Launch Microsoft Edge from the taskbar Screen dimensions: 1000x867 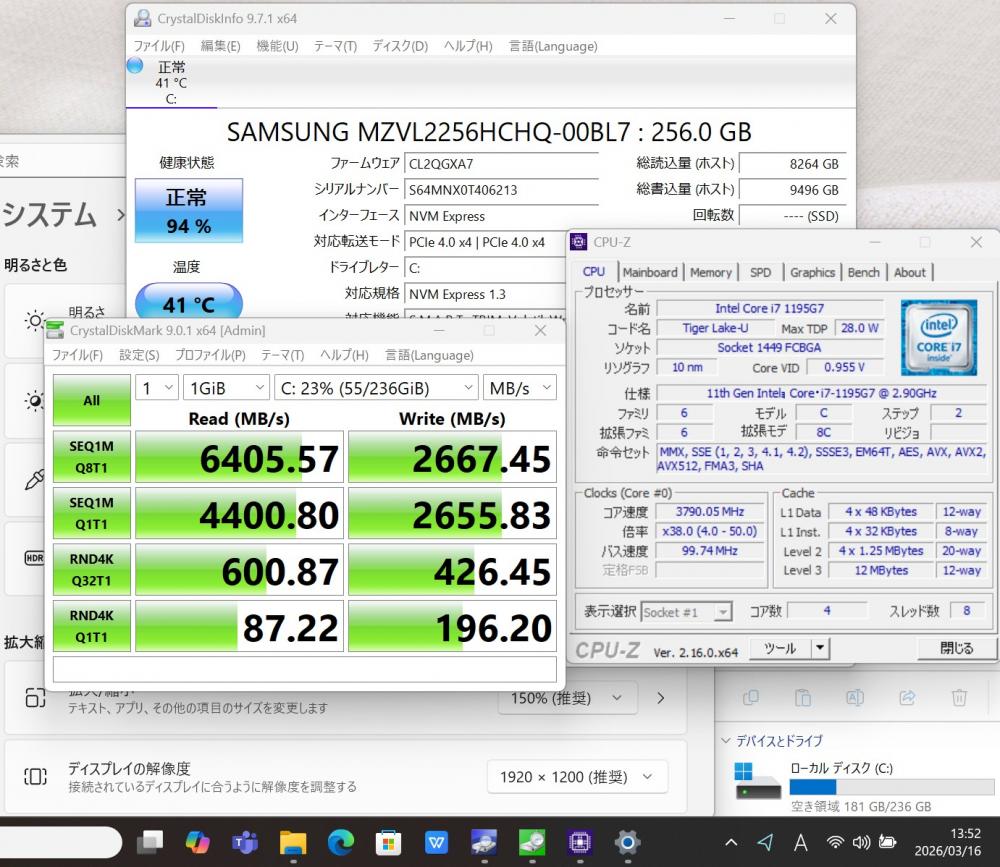tap(341, 842)
